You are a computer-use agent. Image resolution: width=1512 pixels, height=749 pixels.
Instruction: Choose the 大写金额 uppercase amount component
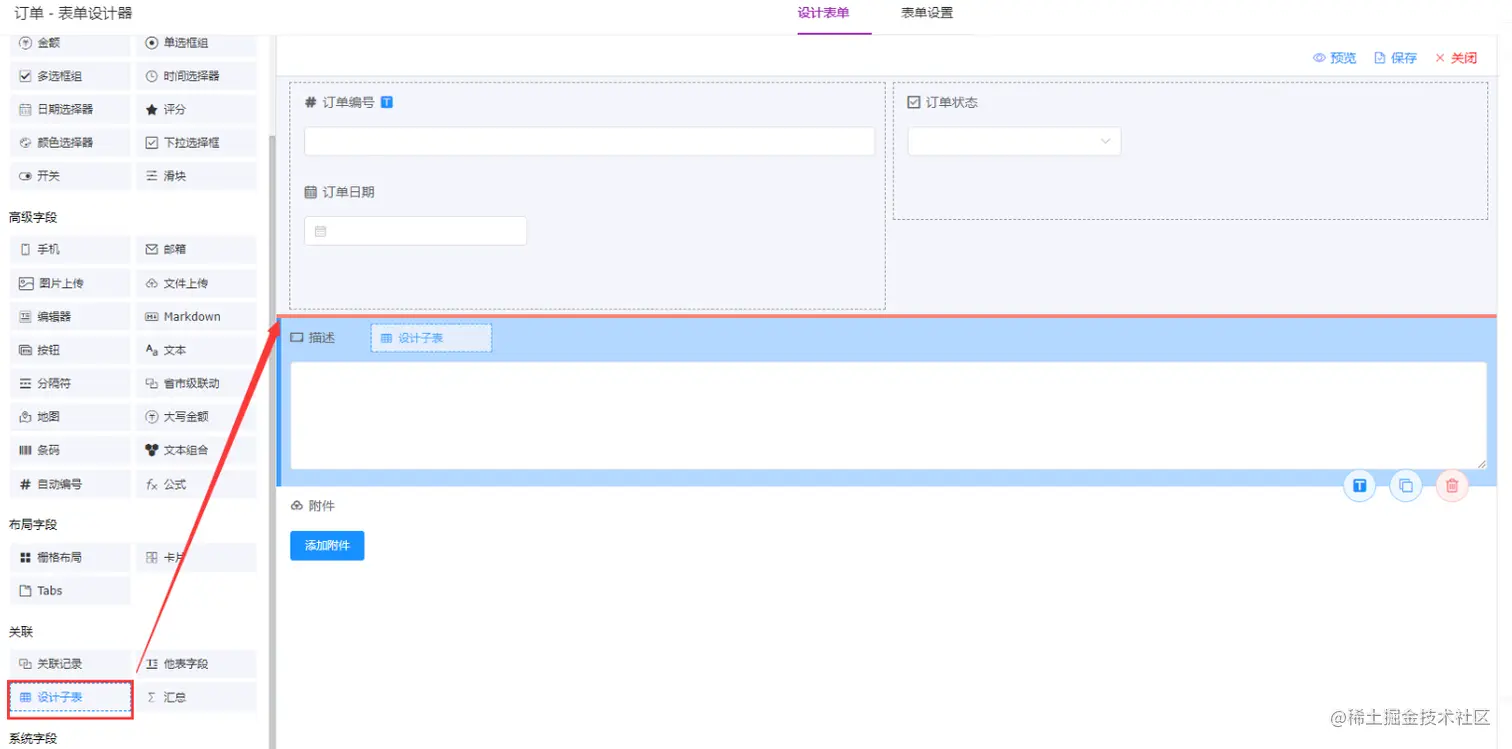[x=196, y=417]
